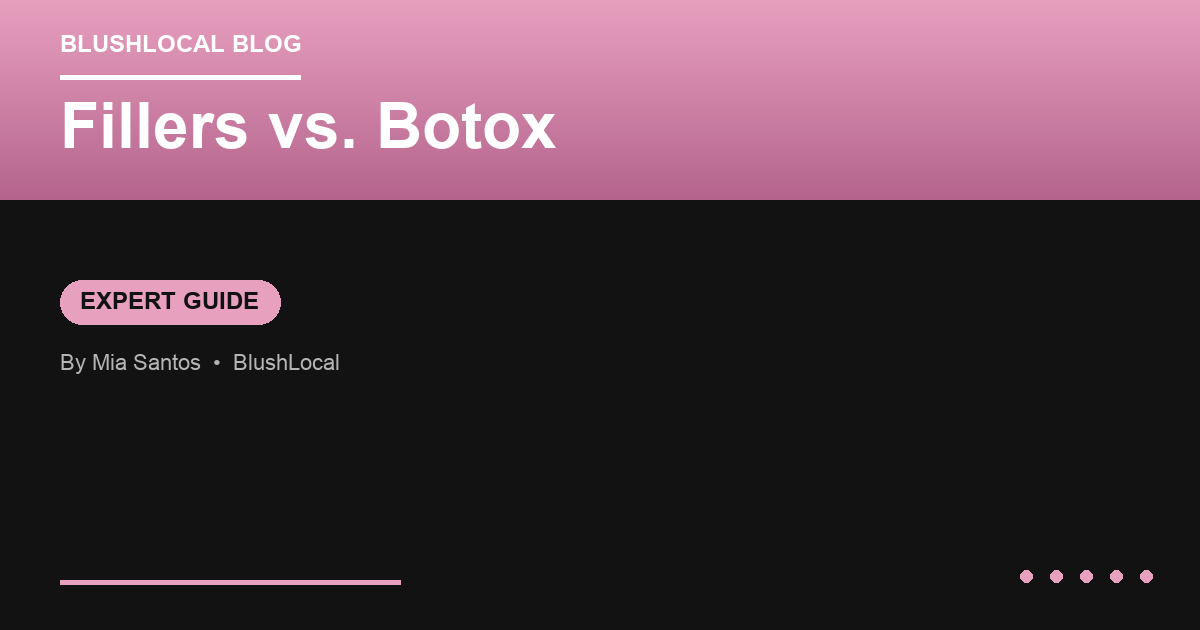Click the word Botox in the title

(x=466, y=127)
